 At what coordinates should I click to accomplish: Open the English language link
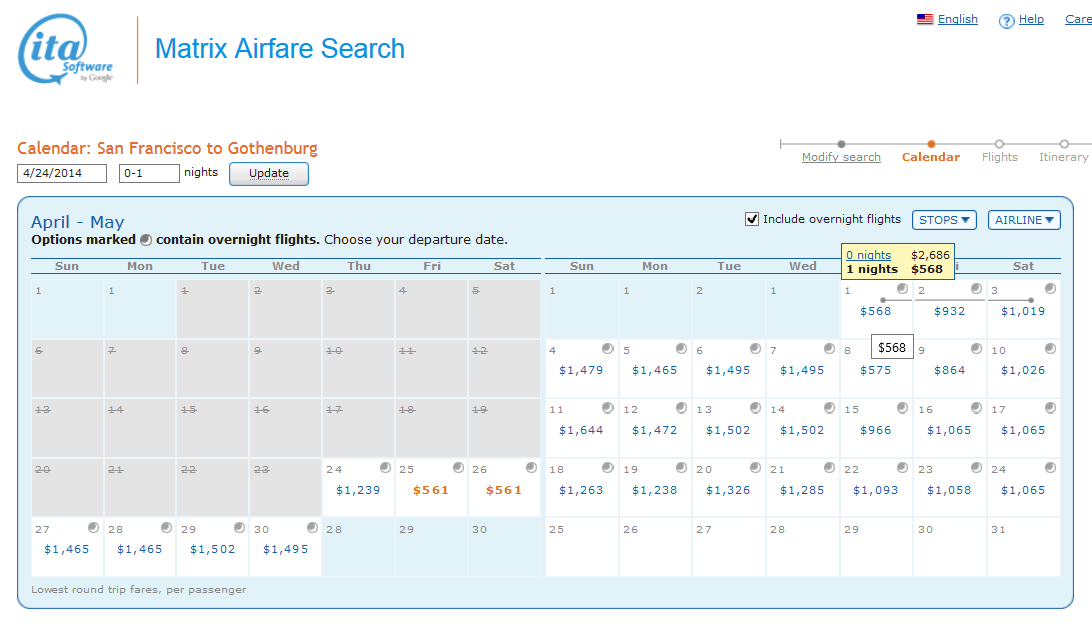click(x=957, y=19)
